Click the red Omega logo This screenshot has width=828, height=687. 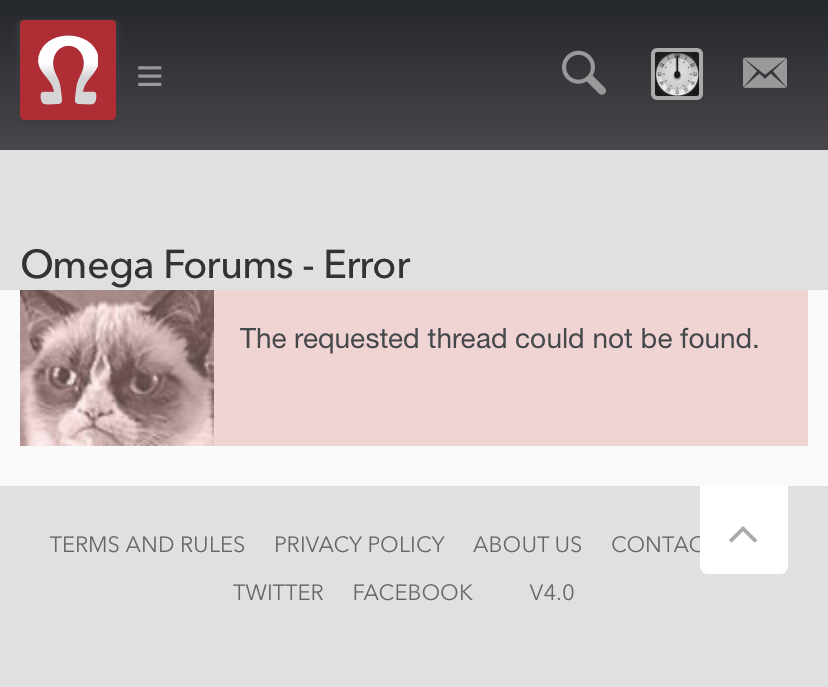tap(68, 70)
